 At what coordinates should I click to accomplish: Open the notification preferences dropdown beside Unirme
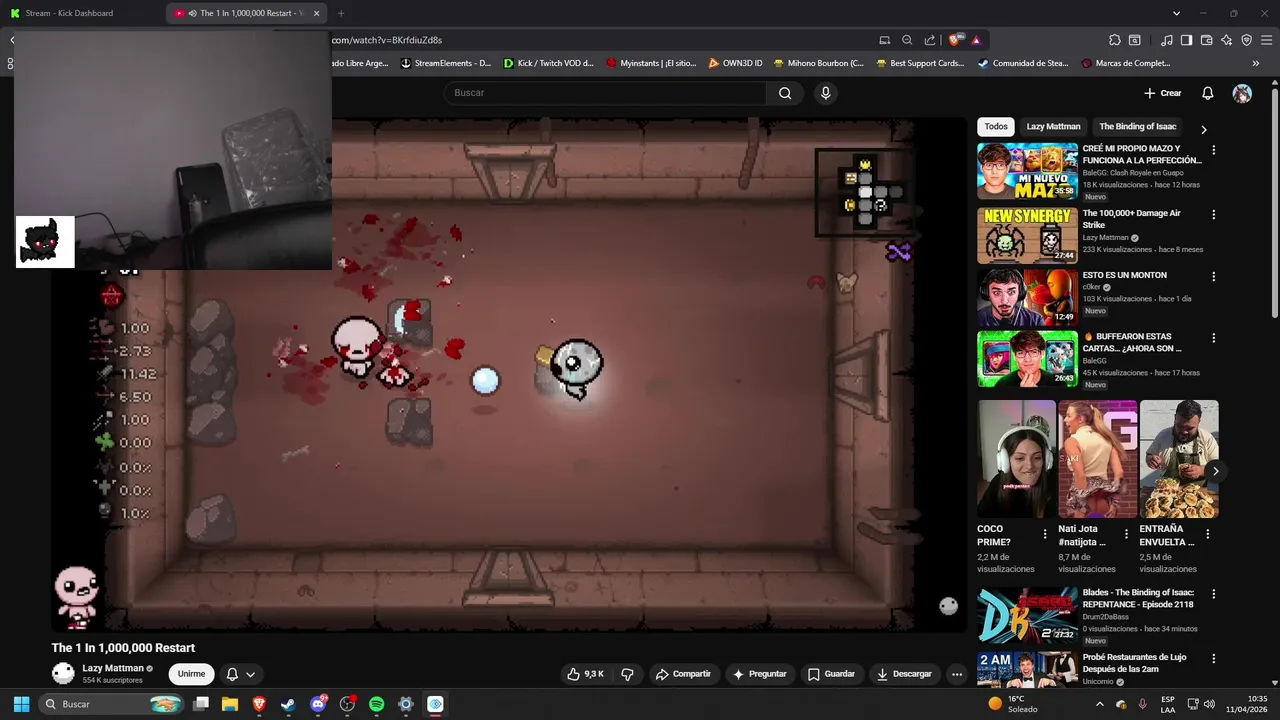coord(240,674)
